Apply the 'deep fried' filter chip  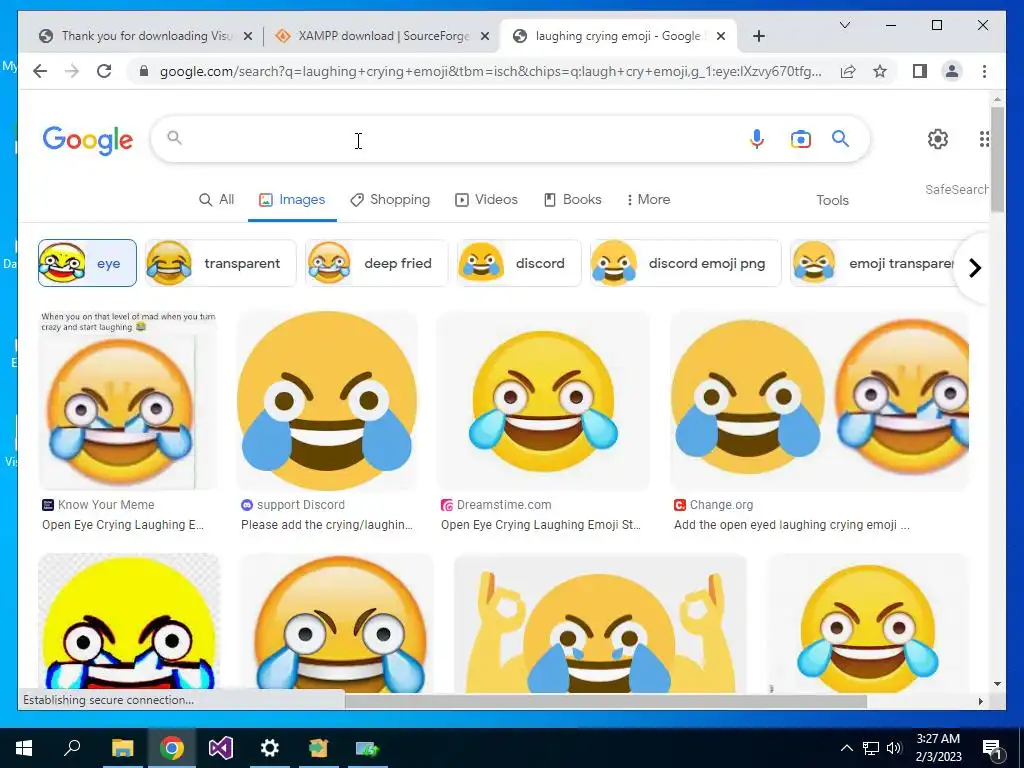377,263
